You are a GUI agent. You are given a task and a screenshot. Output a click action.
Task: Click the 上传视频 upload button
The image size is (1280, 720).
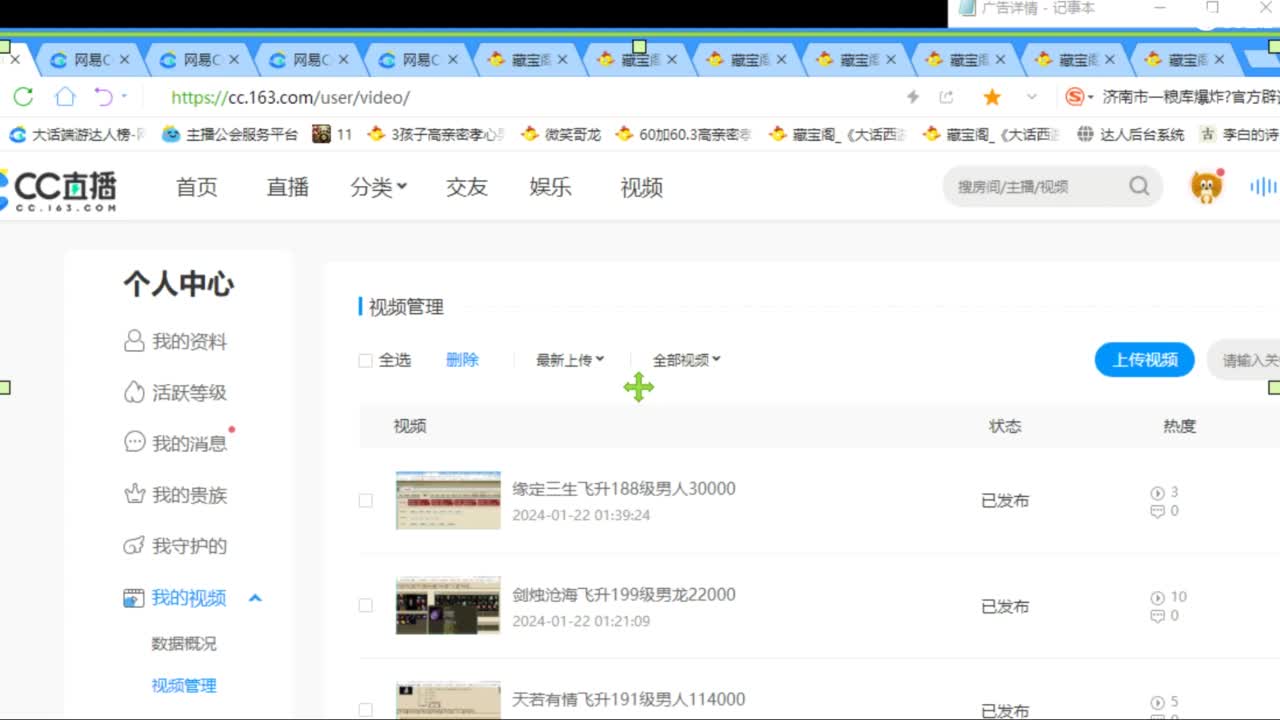point(1145,360)
